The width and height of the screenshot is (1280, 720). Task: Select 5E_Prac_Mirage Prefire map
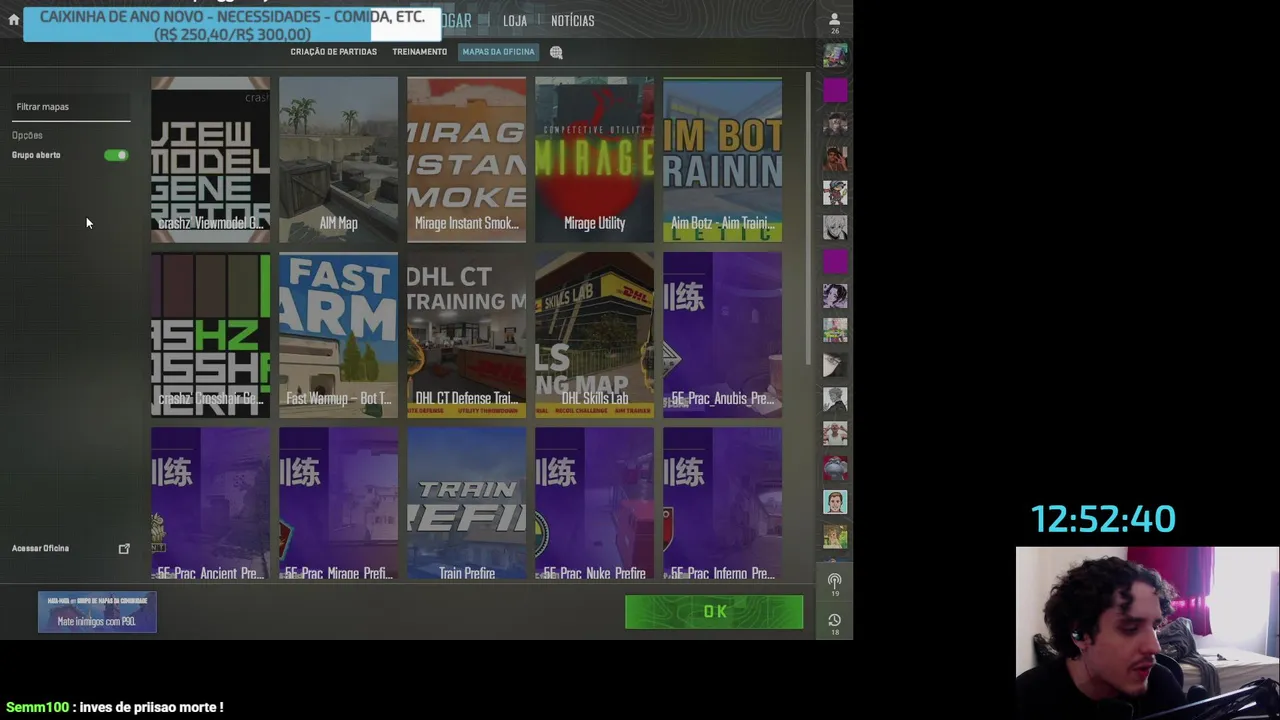coord(338,504)
